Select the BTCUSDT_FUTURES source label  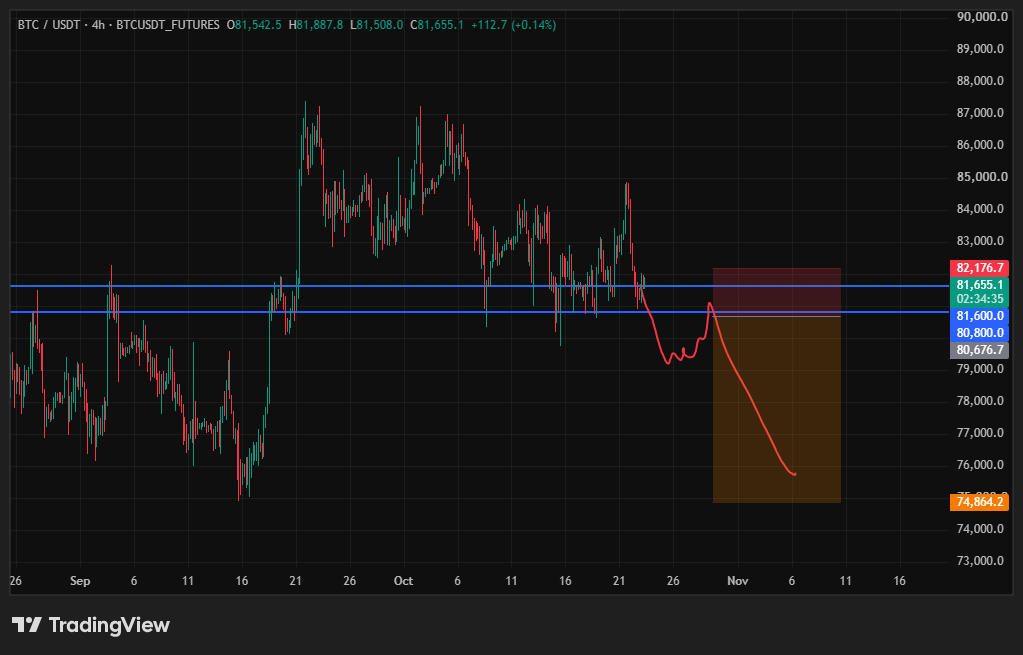pos(168,25)
